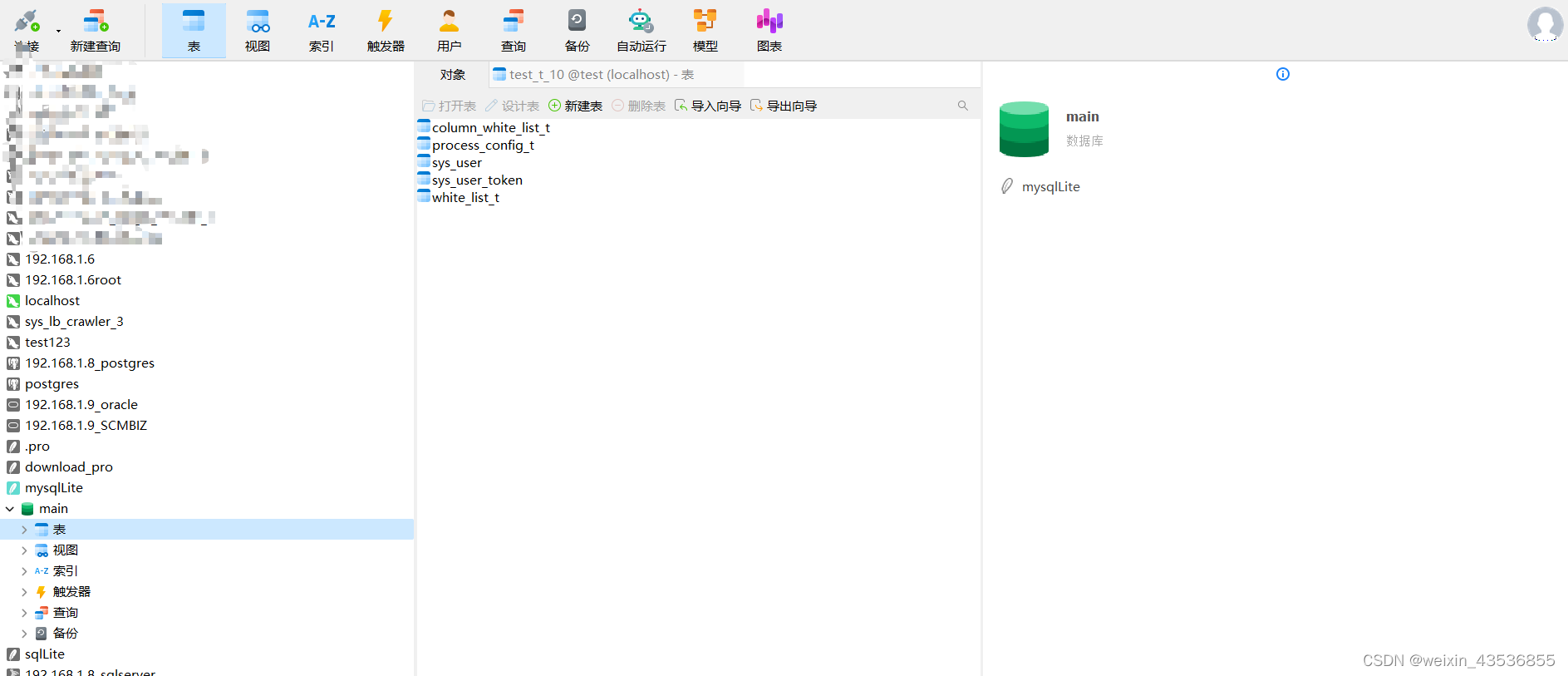Click the 删除表 (Delete Table) button
The height and width of the screenshot is (676, 1568).
(x=639, y=106)
